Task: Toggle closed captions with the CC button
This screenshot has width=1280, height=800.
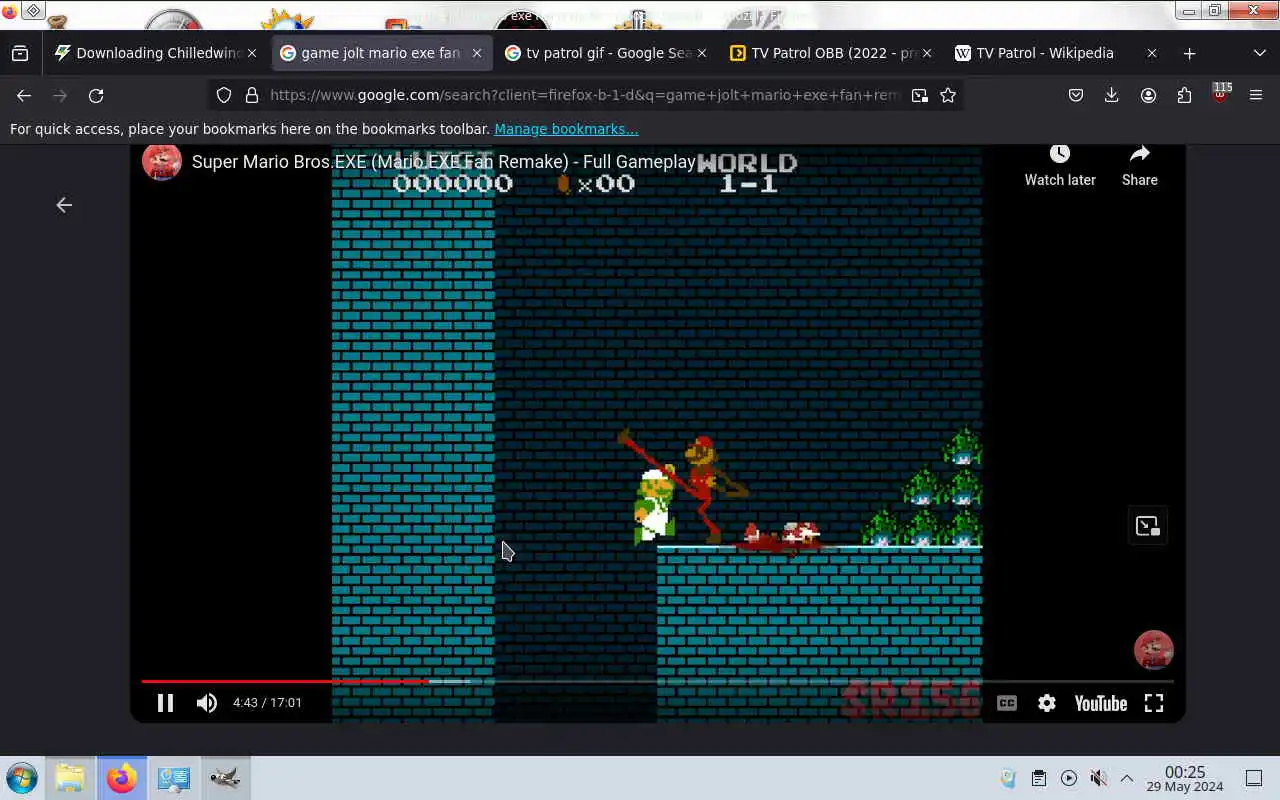Action: click(1007, 703)
